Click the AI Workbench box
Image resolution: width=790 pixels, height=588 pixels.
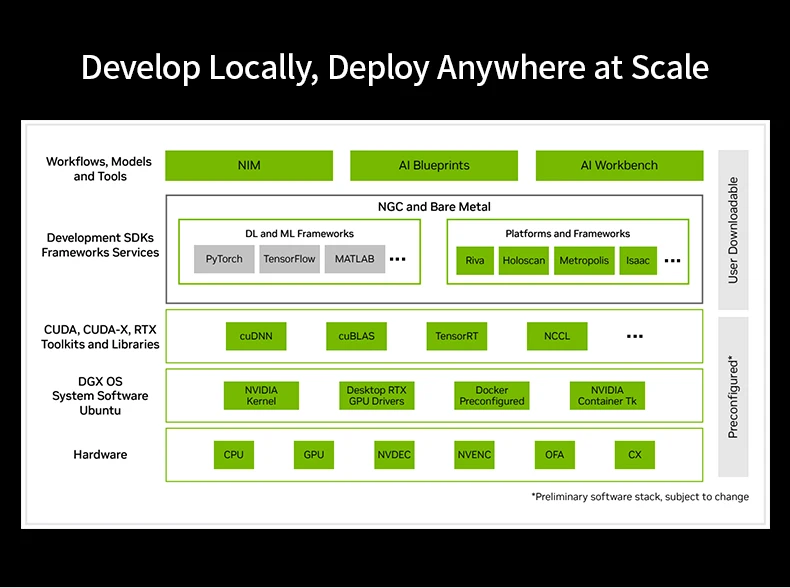[619, 165]
